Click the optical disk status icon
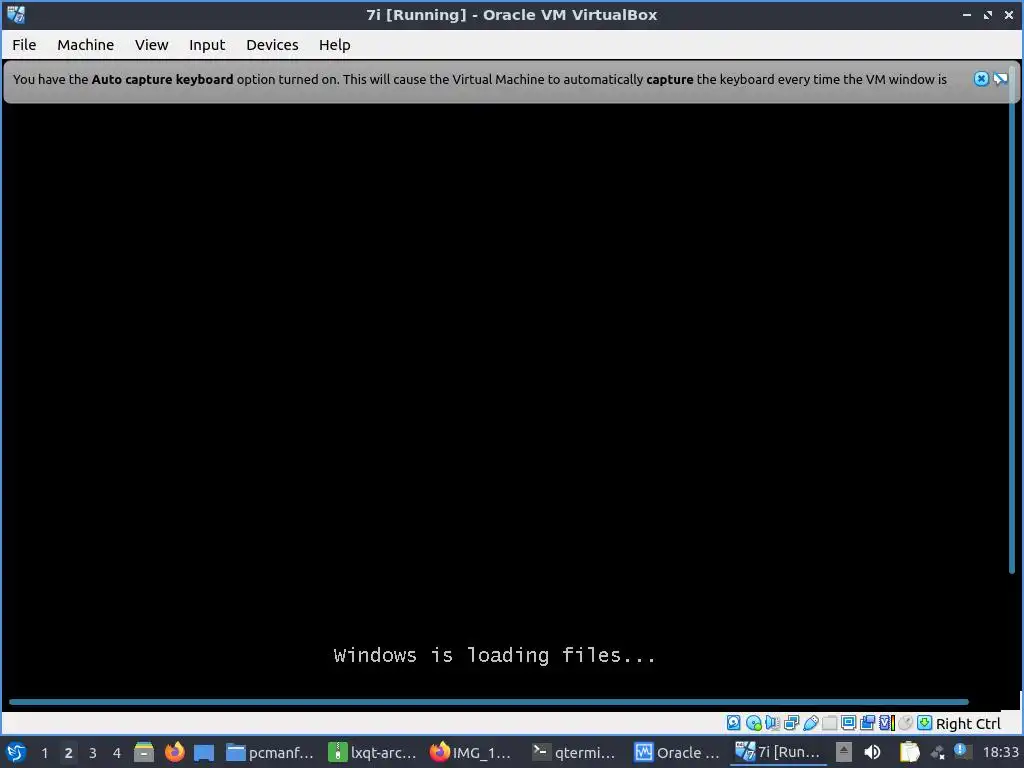This screenshot has width=1024, height=768. [x=753, y=723]
